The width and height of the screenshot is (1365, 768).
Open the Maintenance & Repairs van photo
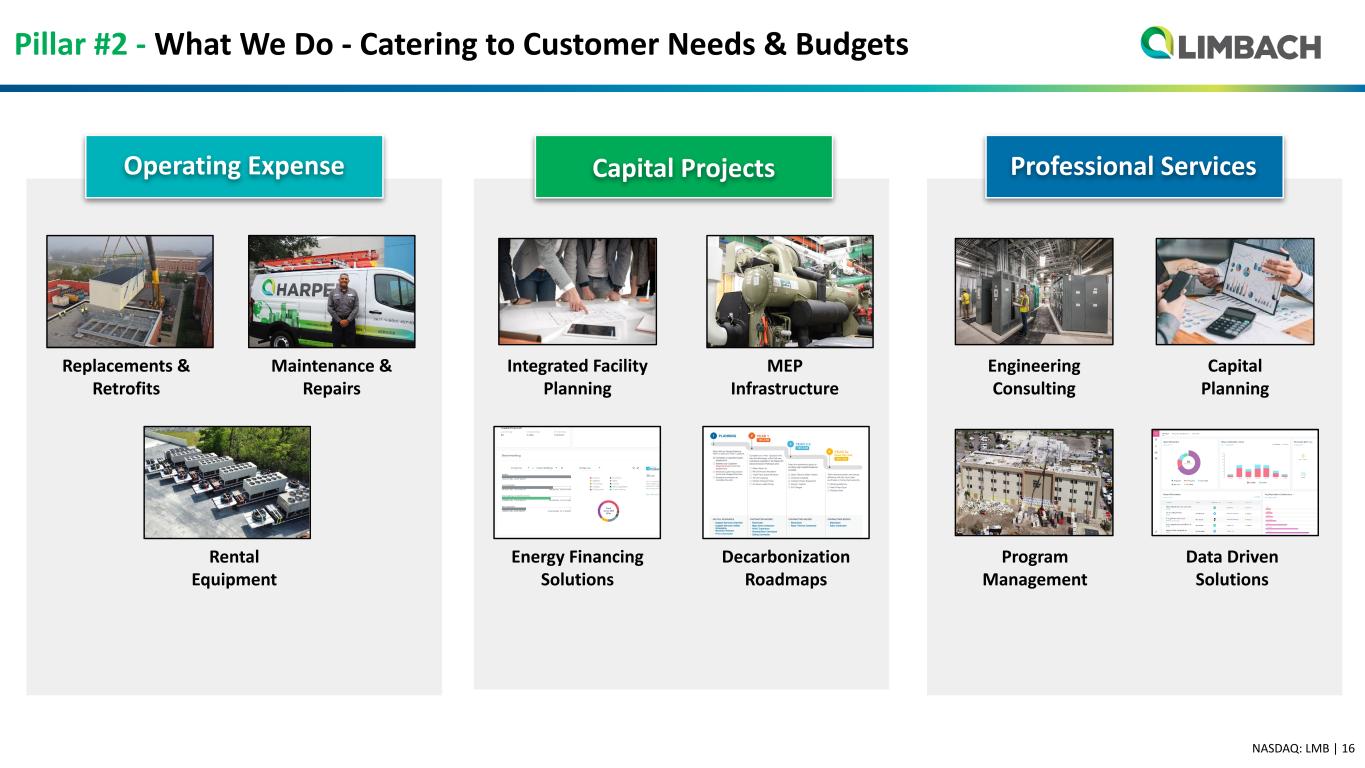point(331,291)
